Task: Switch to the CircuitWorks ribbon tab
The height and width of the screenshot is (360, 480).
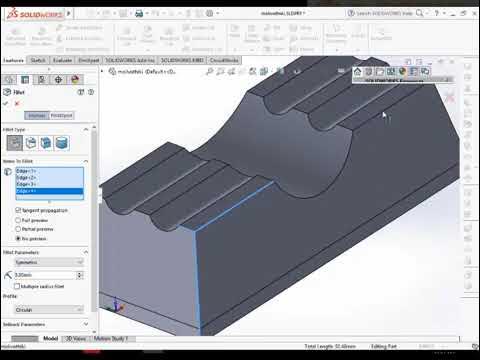Action: click(224, 60)
